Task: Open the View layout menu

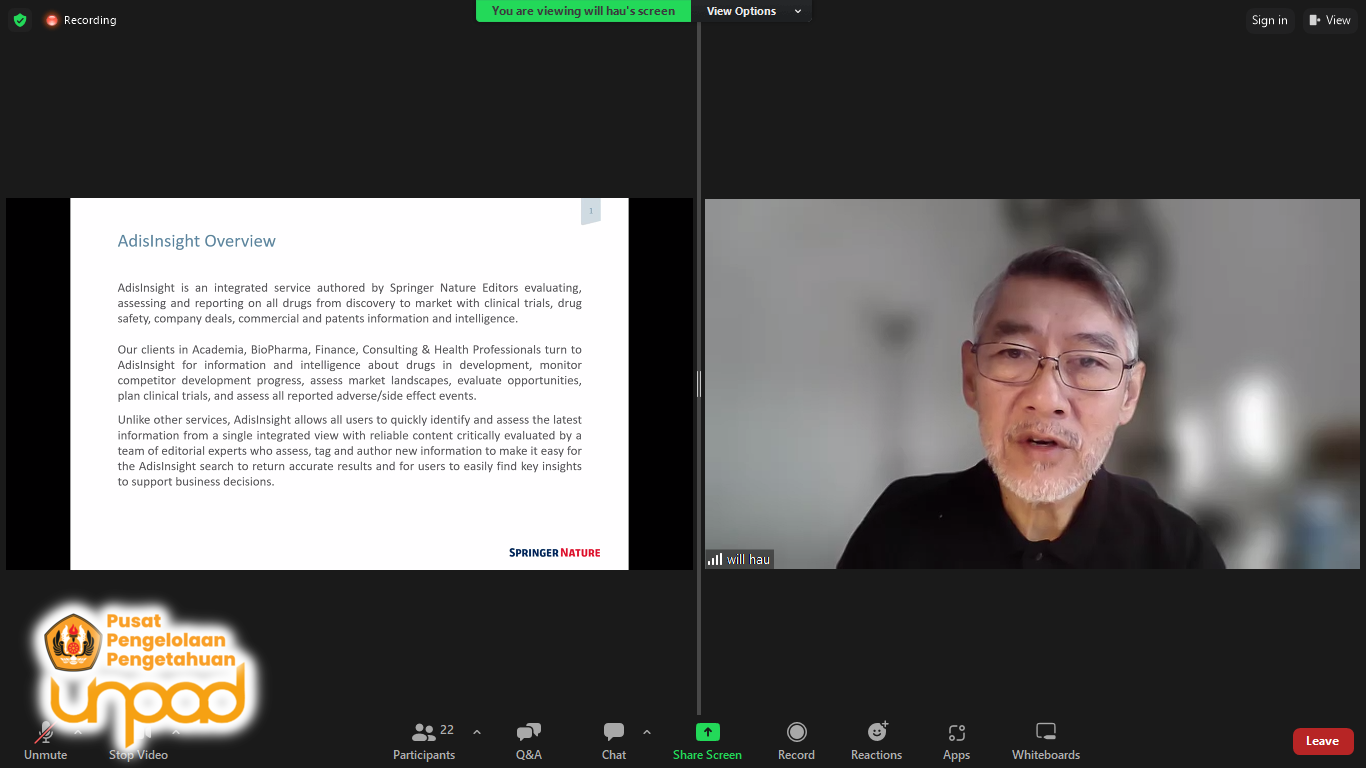Action: [1329, 20]
